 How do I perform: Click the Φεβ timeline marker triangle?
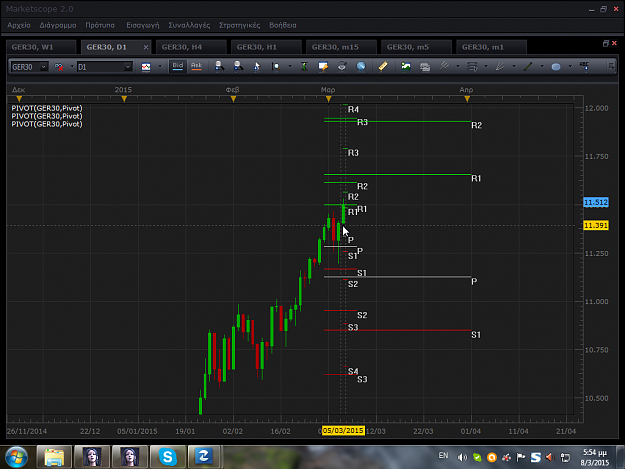click(x=233, y=98)
